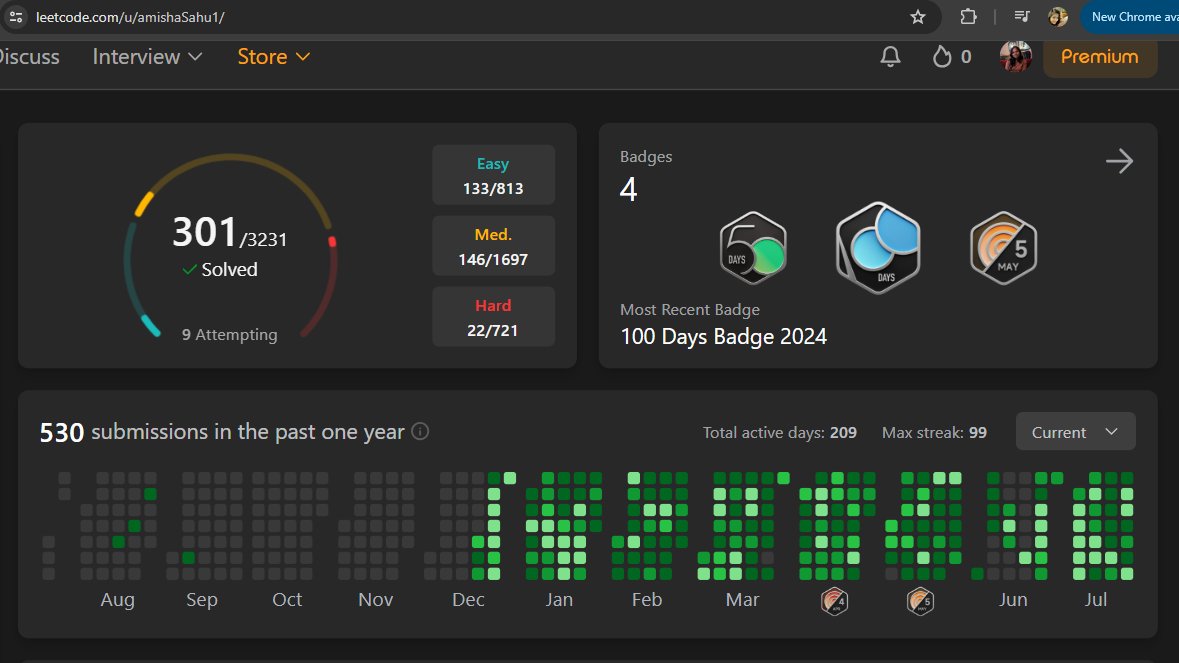Click the Jun month label under heatmap

coord(1013,599)
